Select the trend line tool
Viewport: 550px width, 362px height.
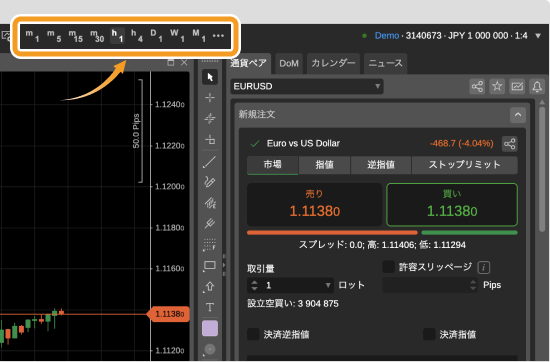point(210,162)
